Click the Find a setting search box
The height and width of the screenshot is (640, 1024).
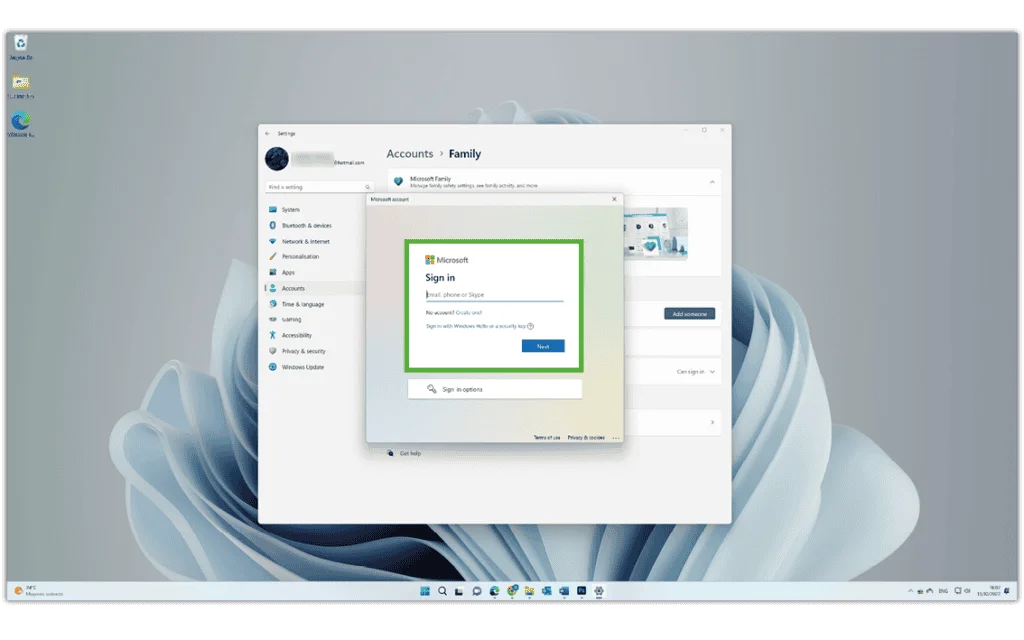point(319,187)
